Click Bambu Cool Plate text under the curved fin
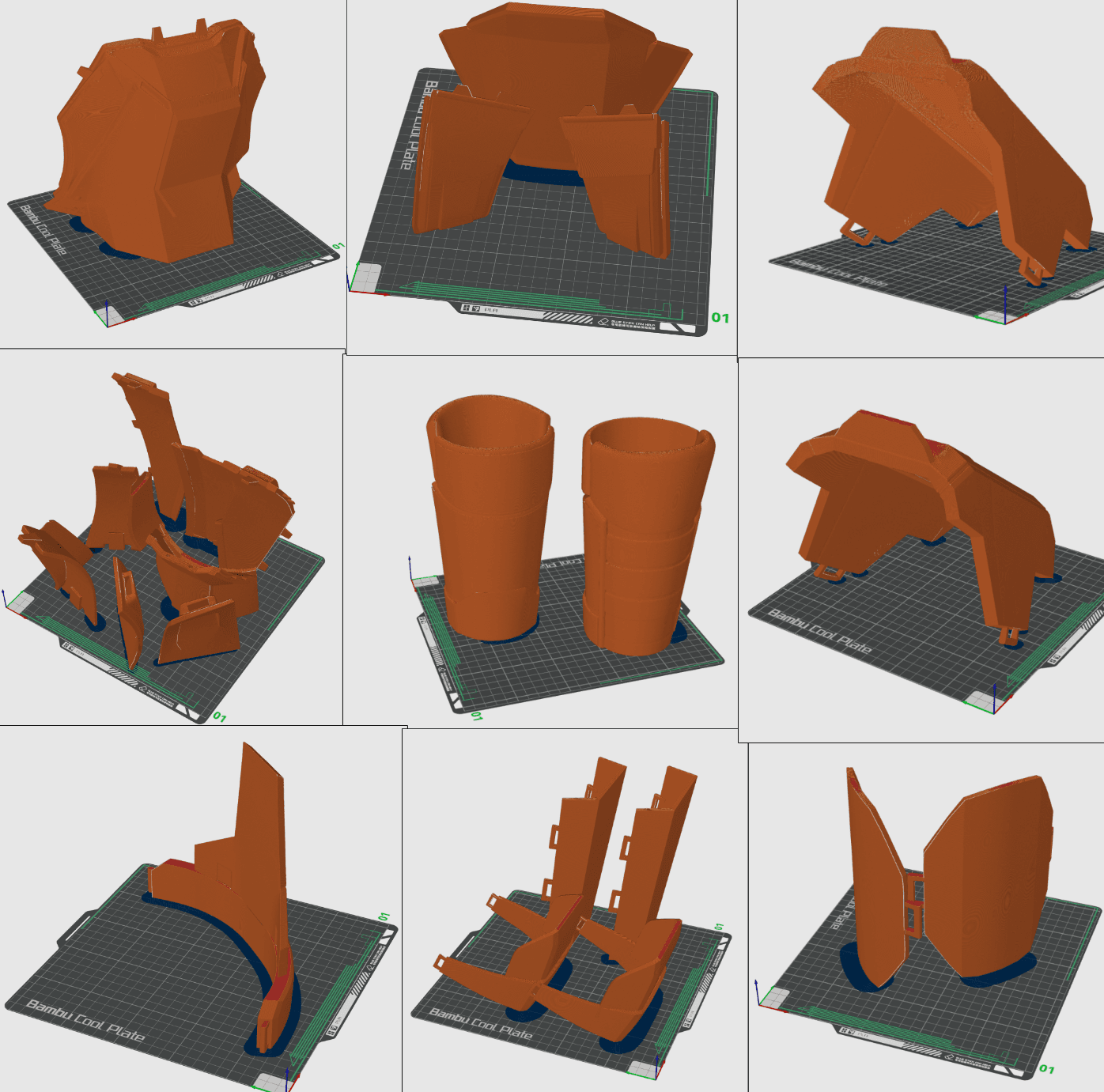Image resolution: width=1104 pixels, height=1092 pixels. [x=85, y=1020]
